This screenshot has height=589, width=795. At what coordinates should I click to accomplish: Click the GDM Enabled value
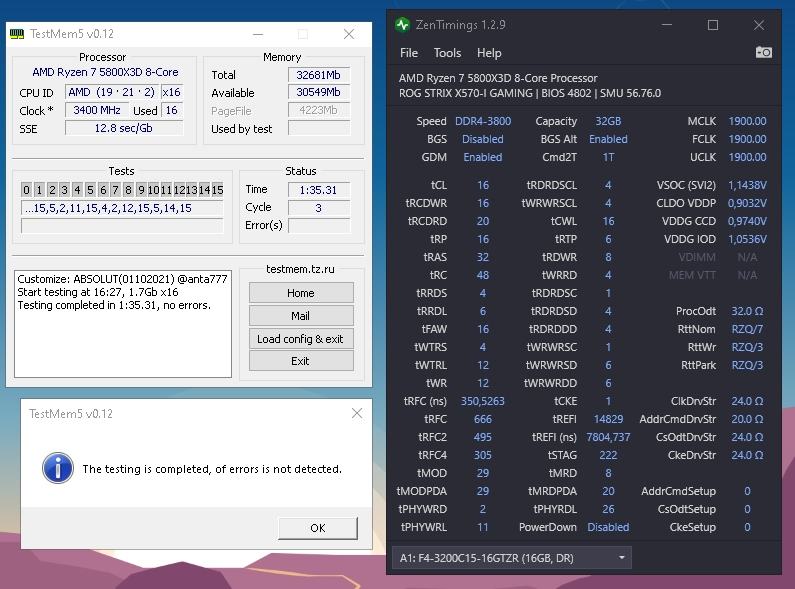(483, 157)
